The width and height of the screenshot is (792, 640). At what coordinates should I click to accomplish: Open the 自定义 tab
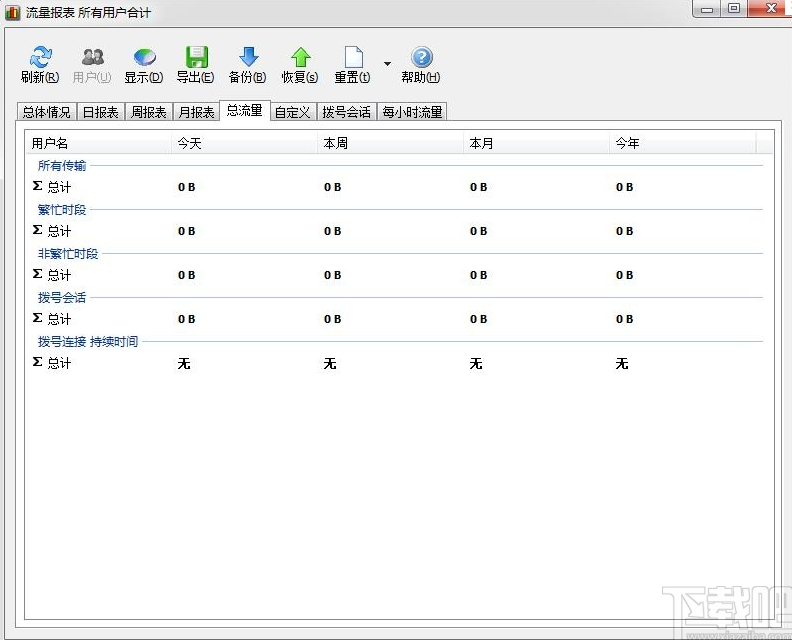click(292, 112)
